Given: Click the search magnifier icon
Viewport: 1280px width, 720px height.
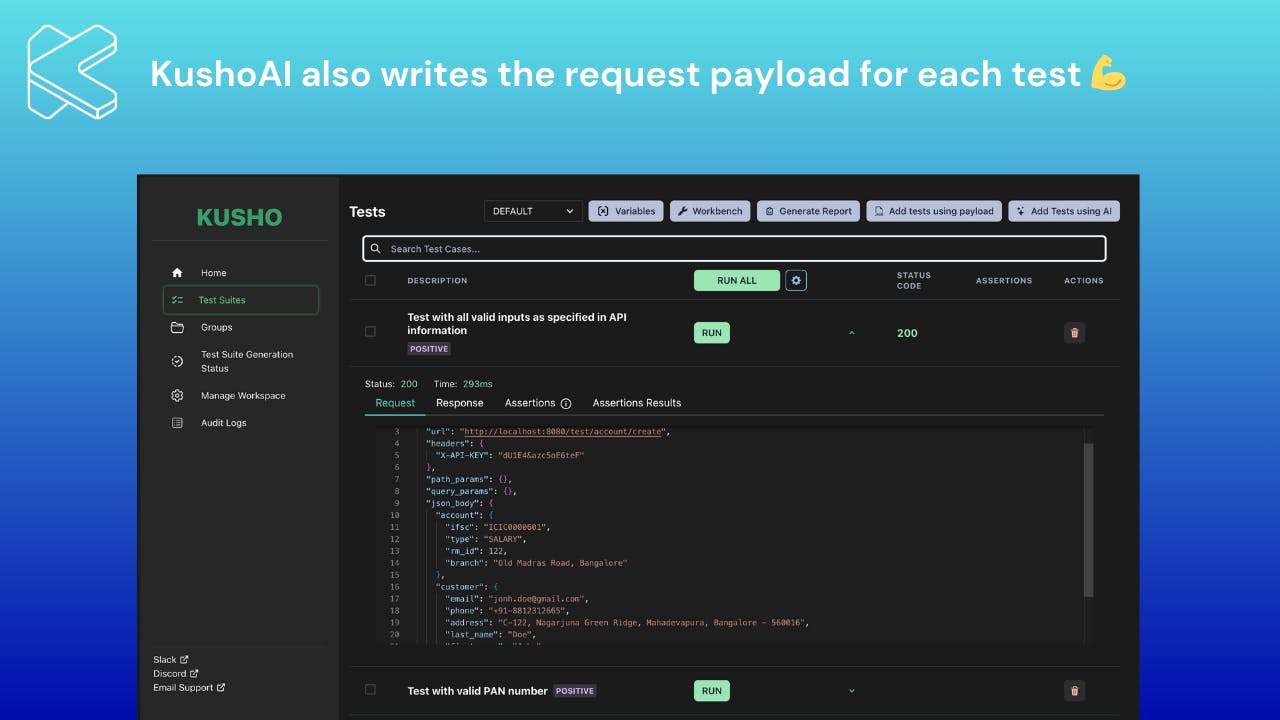Looking at the screenshot, I should click(376, 249).
